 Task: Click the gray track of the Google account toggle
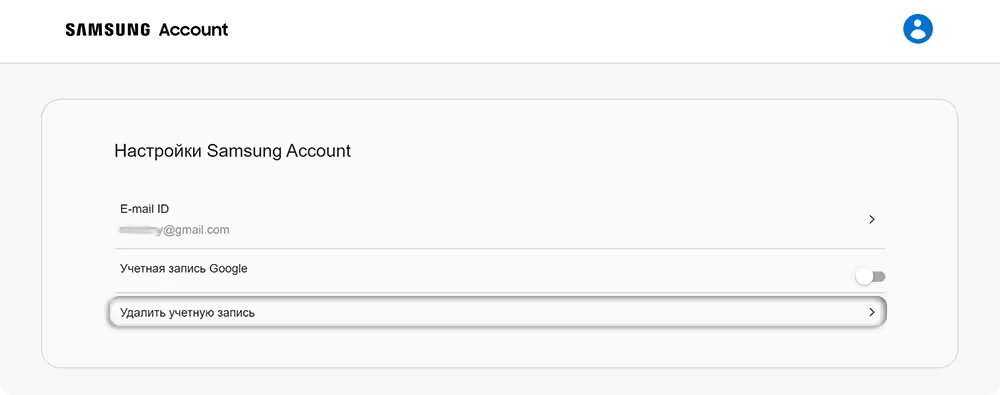point(879,276)
